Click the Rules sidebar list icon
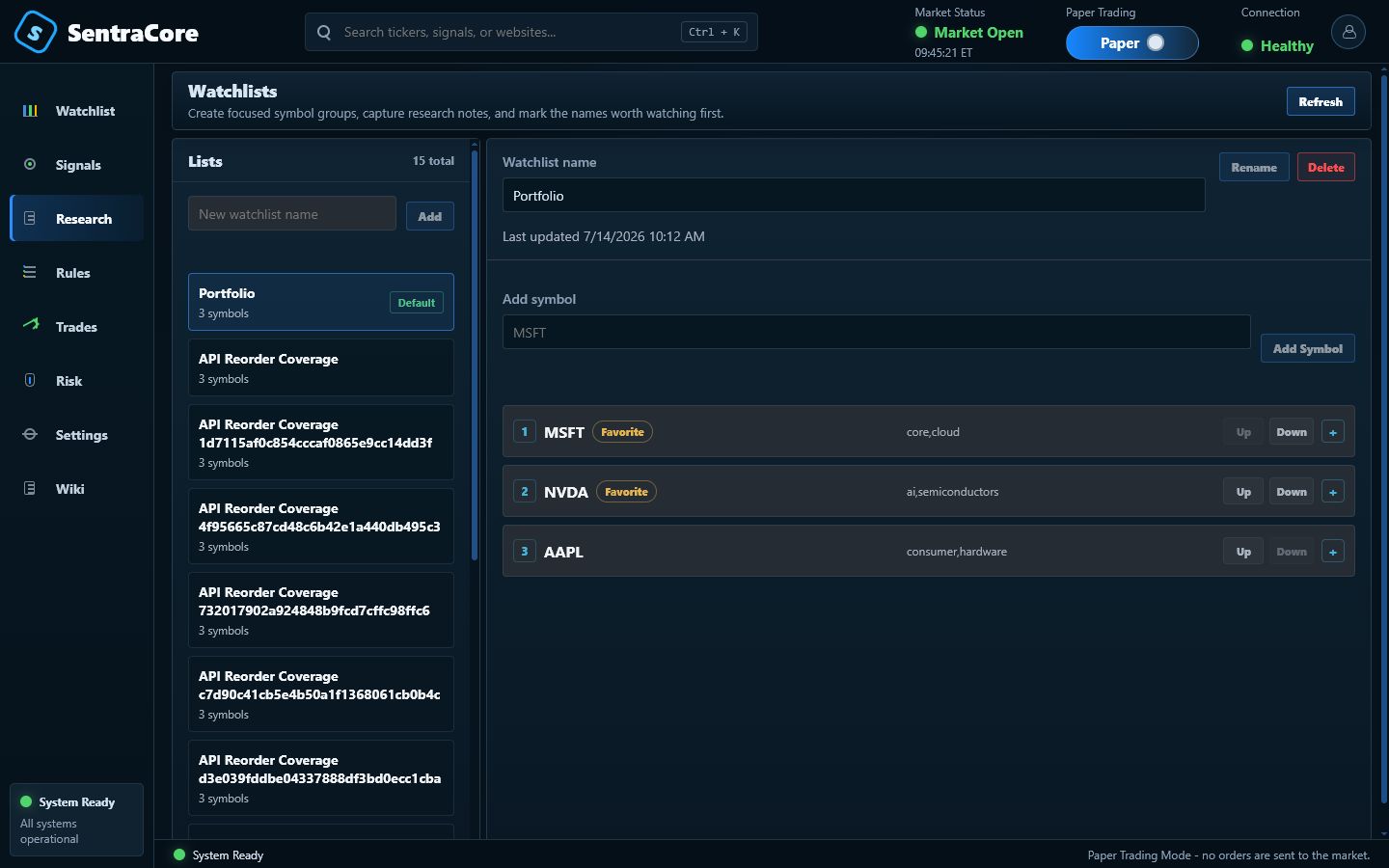 (30, 273)
